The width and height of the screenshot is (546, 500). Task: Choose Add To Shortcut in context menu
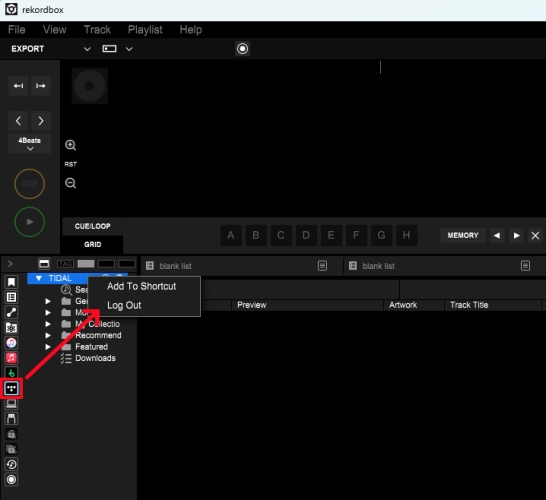point(142,286)
